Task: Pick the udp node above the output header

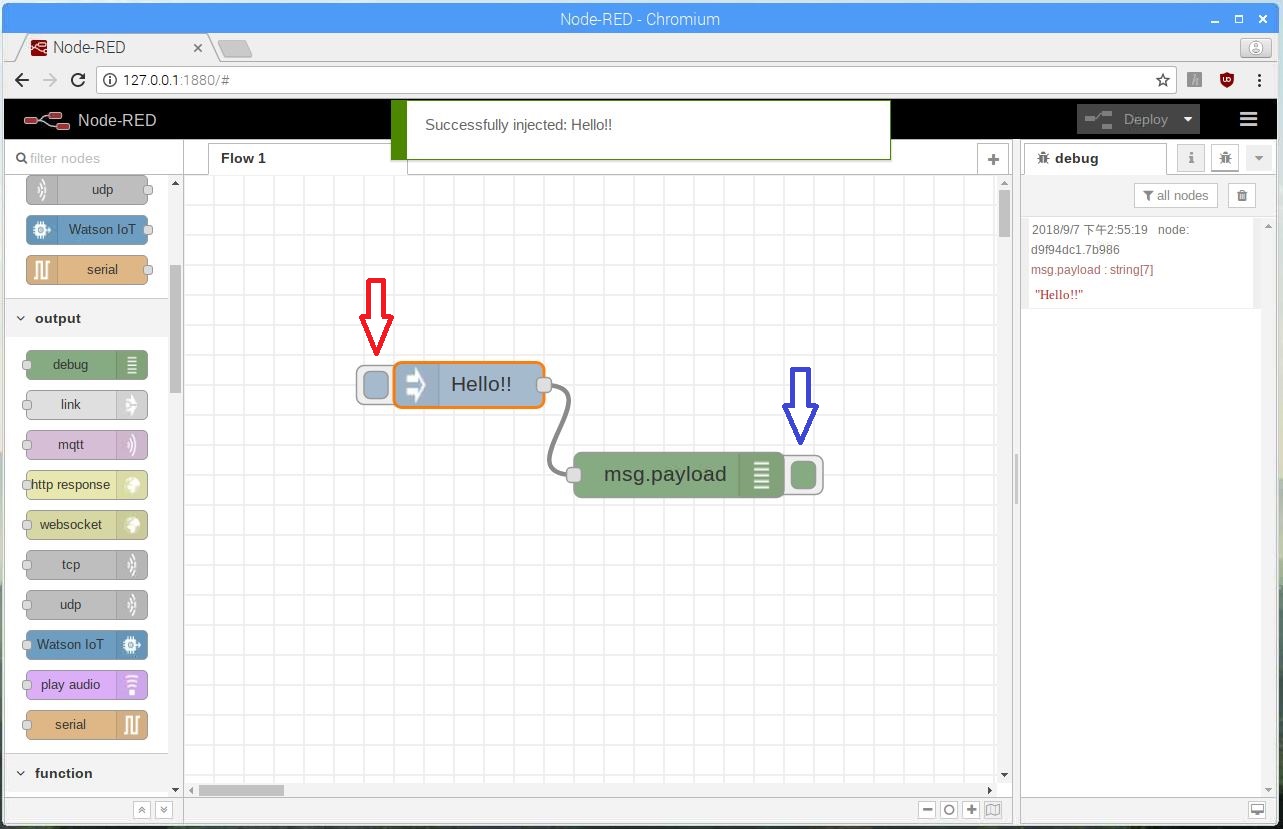Action: pyautogui.click(x=87, y=190)
